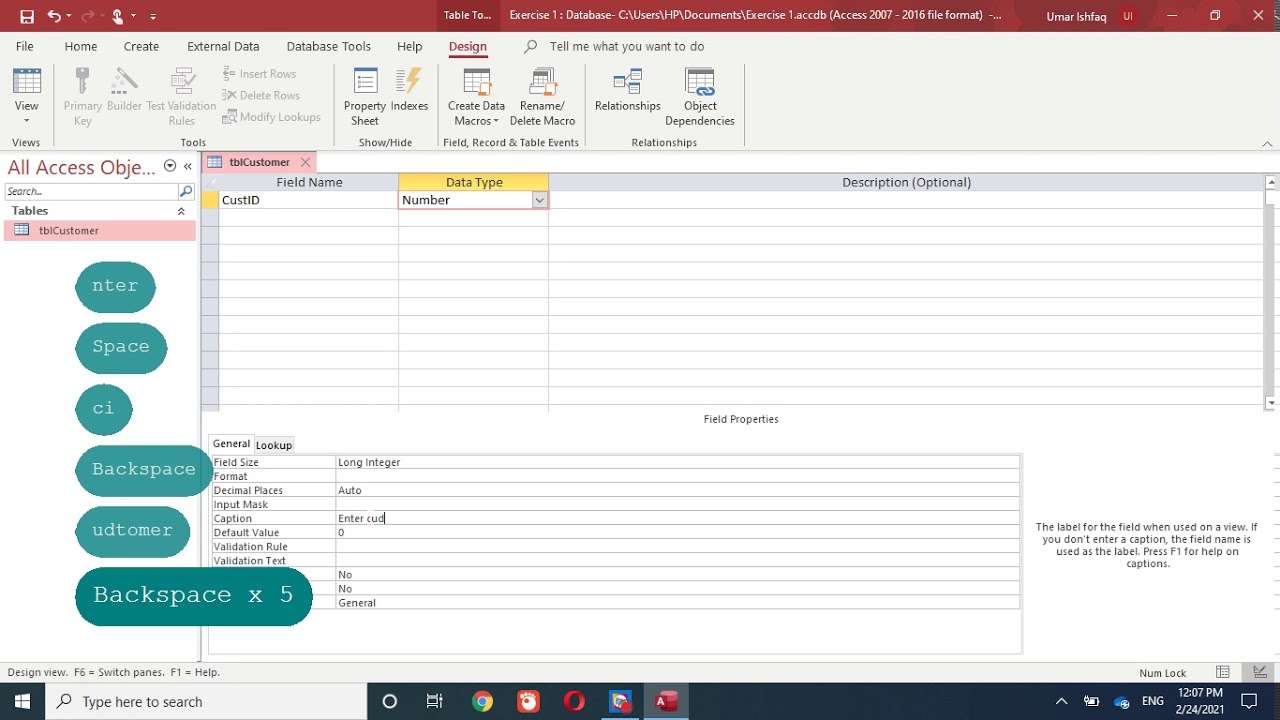
Task: Open the Windows Start menu
Action: tap(22, 701)
